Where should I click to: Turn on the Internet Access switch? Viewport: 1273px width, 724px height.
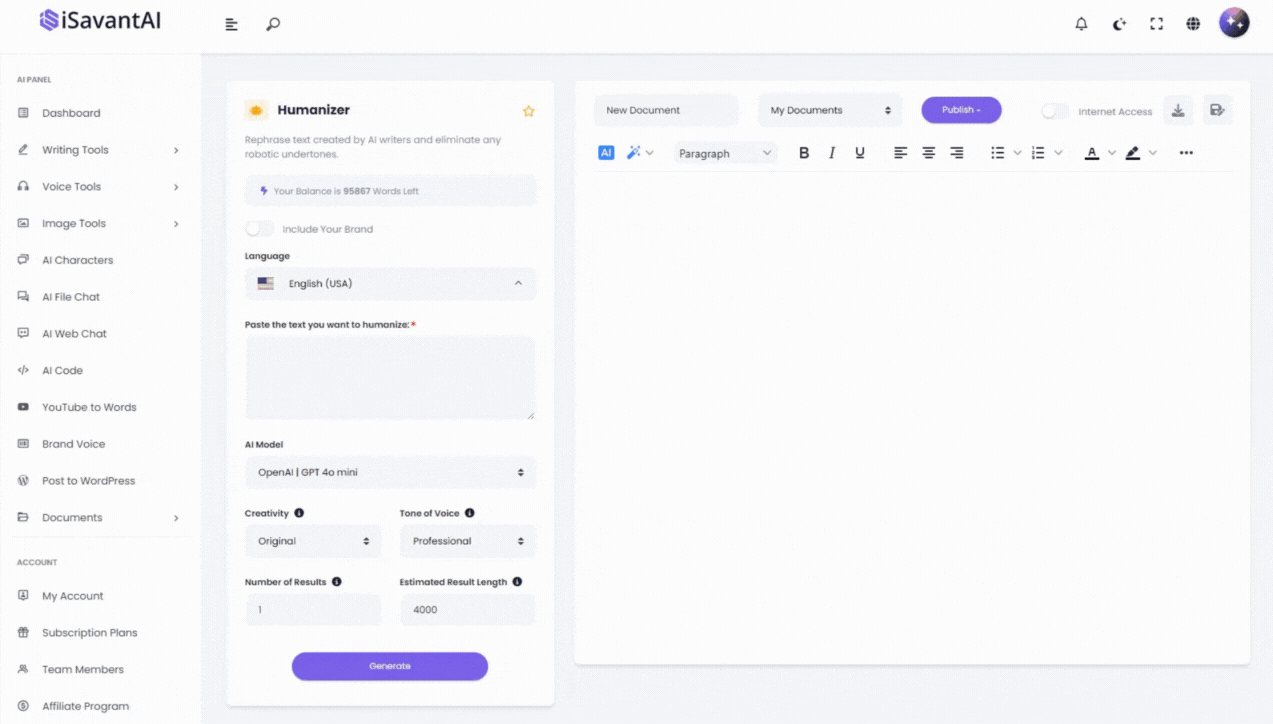pyautogui.click(x=1054, y=112)
